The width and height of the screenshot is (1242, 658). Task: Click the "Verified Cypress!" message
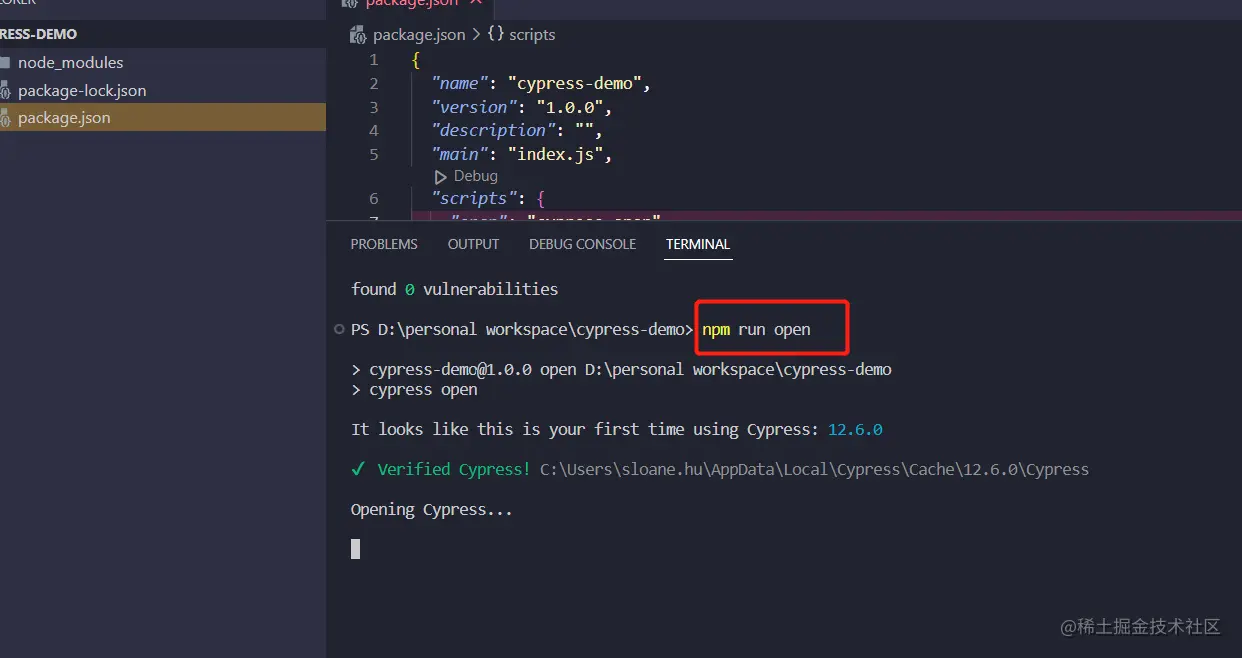coord(454,469)
